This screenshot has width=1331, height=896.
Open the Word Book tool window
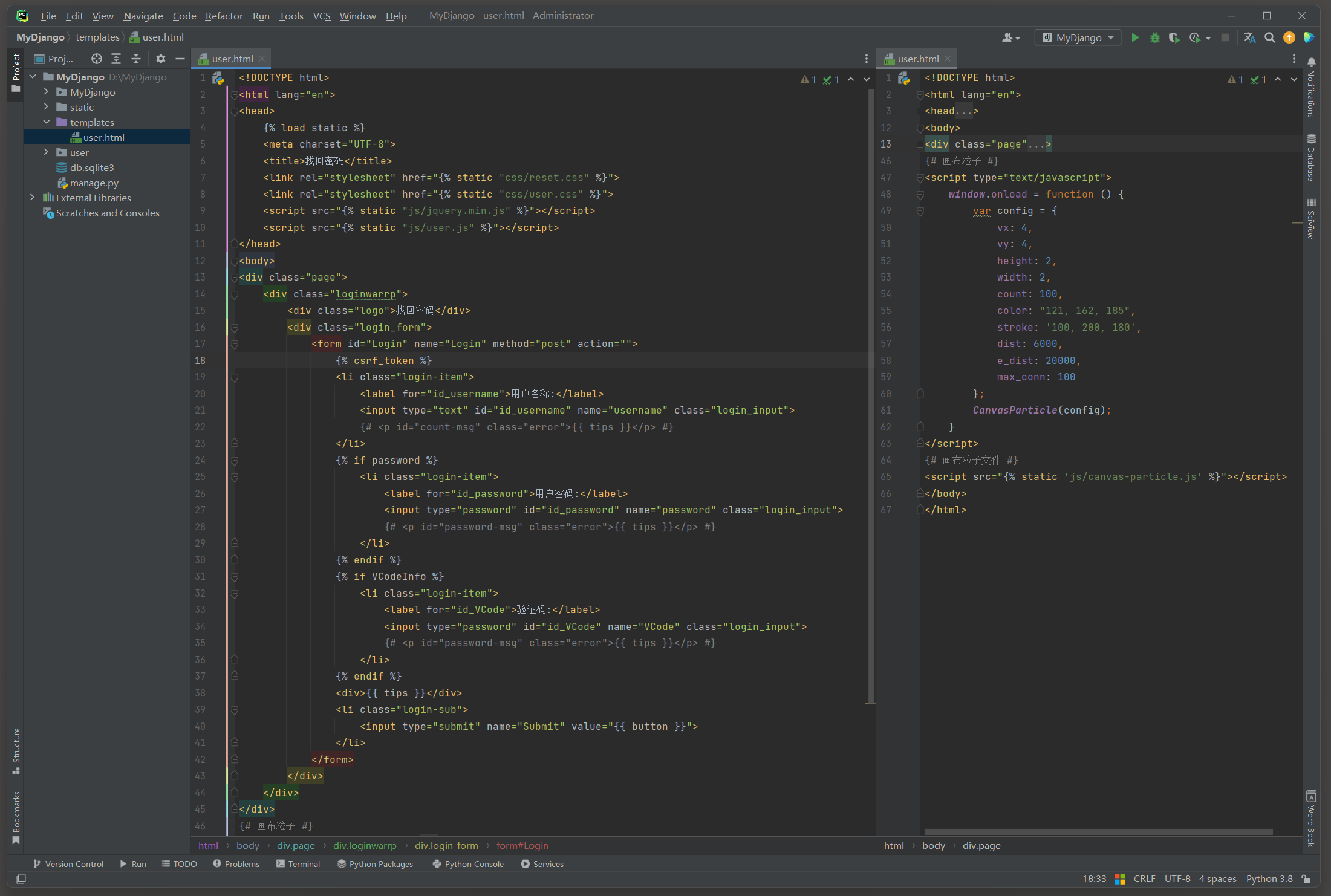1311,818
